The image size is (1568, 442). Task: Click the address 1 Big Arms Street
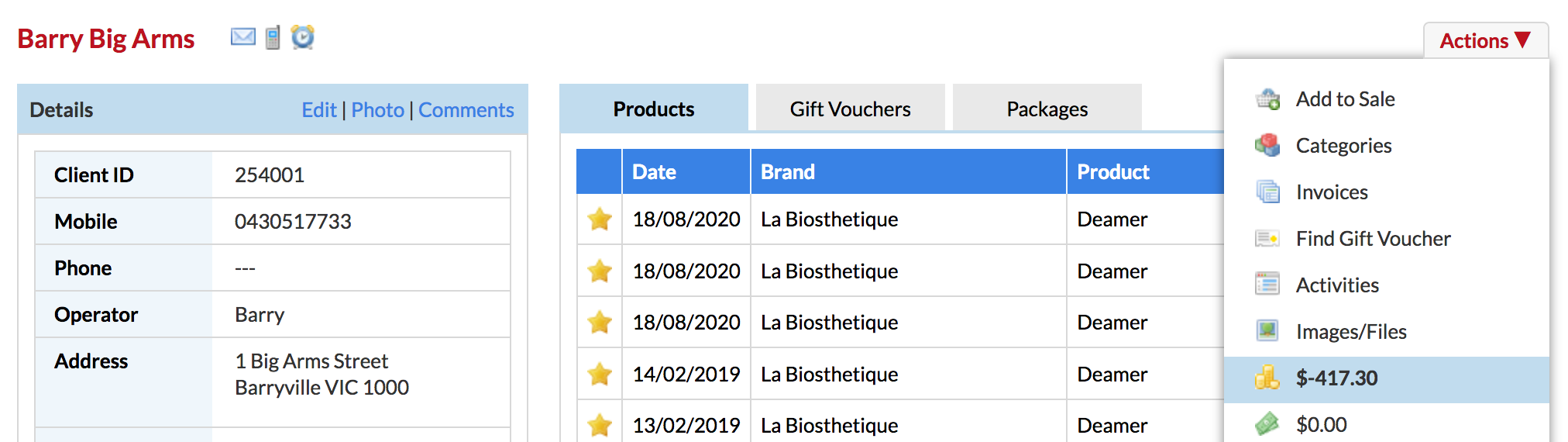click(311, 361)
